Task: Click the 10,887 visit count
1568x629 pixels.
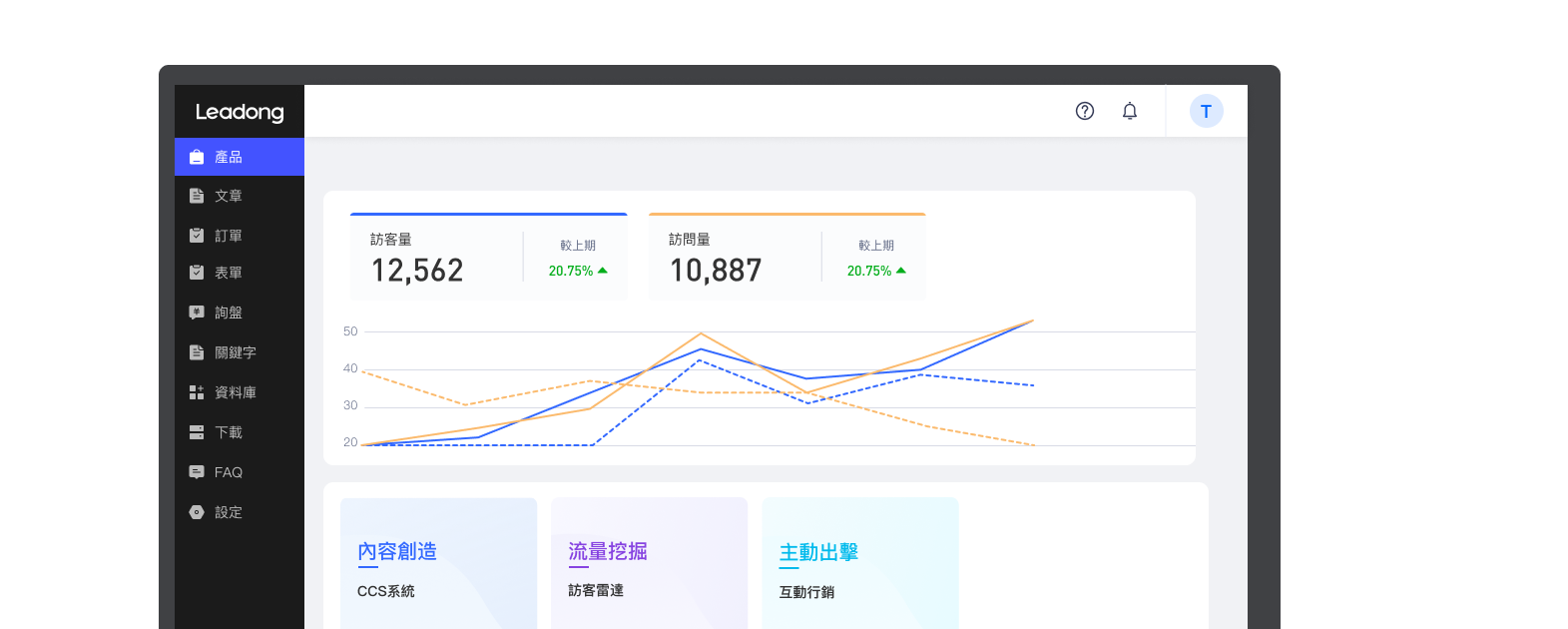Action: pos(716,271)
